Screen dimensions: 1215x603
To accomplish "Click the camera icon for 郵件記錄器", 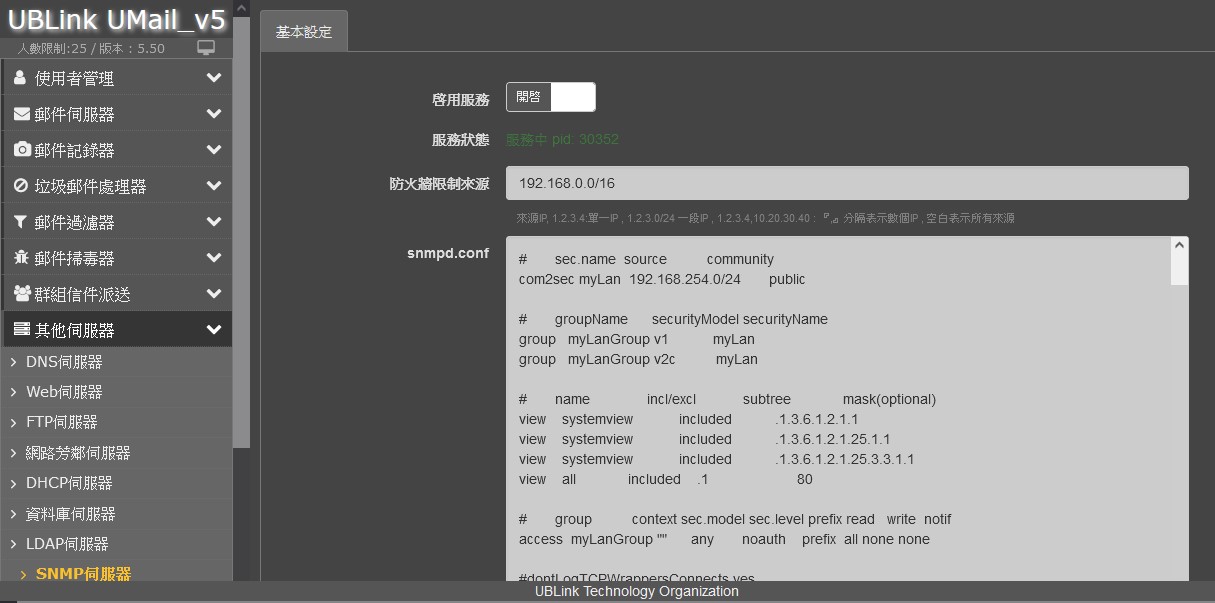I will tap(21, 150).
